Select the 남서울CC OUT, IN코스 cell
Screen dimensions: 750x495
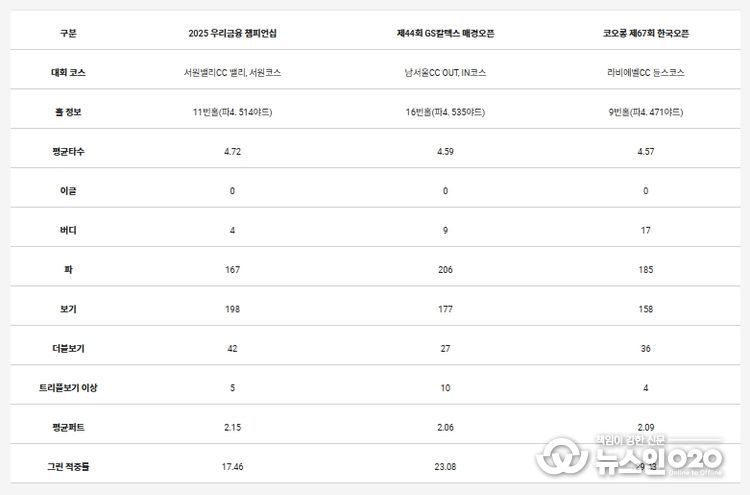click(x=445, y=72)
